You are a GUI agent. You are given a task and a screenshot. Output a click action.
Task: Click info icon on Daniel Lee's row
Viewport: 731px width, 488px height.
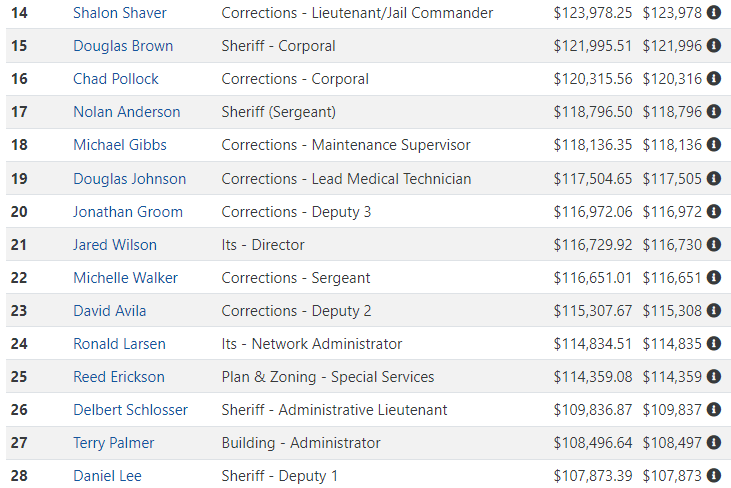coord(714,476)
